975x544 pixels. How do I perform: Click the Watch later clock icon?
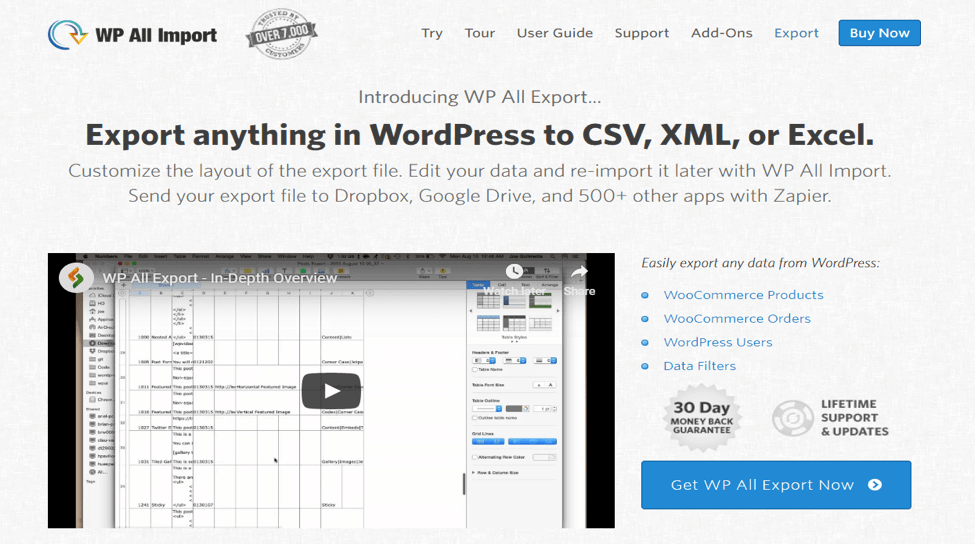click(514, 272)
